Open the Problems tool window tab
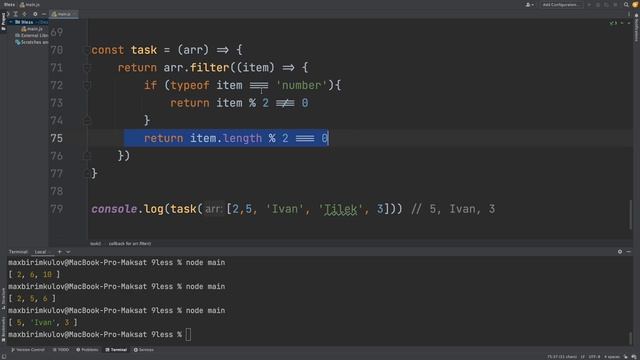640x360 pixels. [x=87, y=350]
